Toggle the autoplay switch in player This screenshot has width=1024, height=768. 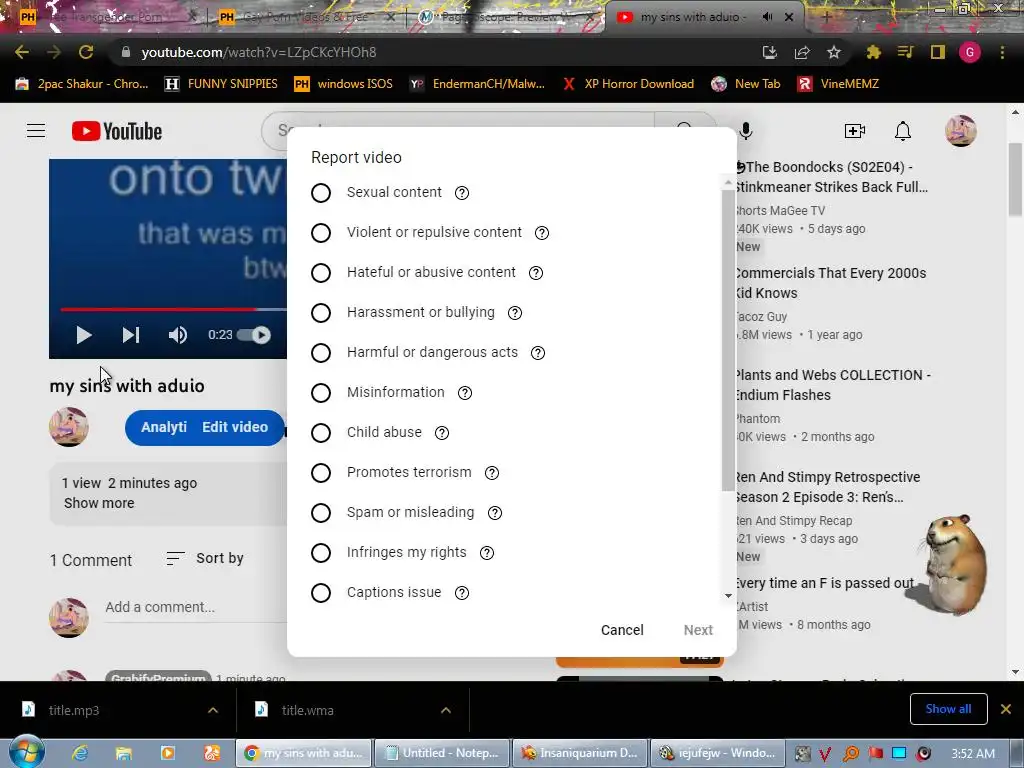pos(254,335)
